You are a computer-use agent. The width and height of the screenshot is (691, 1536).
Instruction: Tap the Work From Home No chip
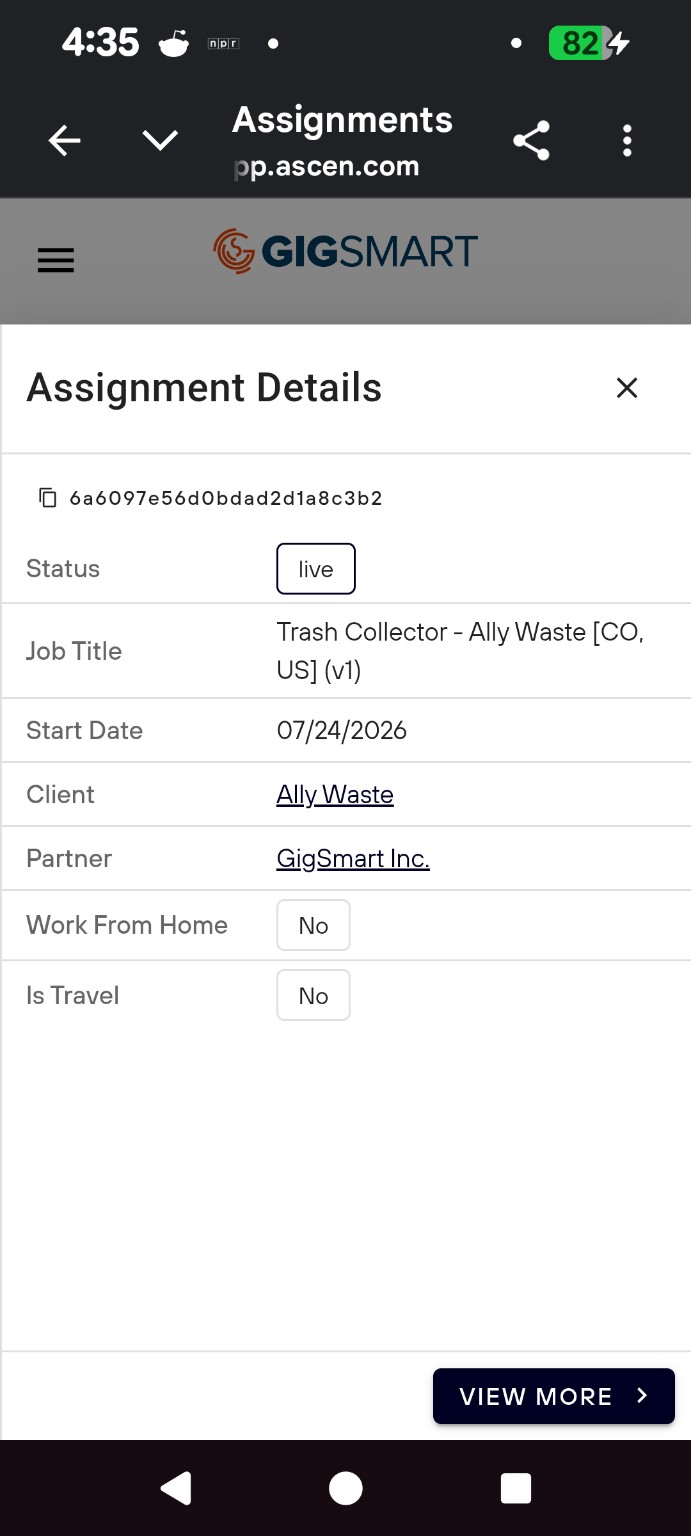point(313,925)
